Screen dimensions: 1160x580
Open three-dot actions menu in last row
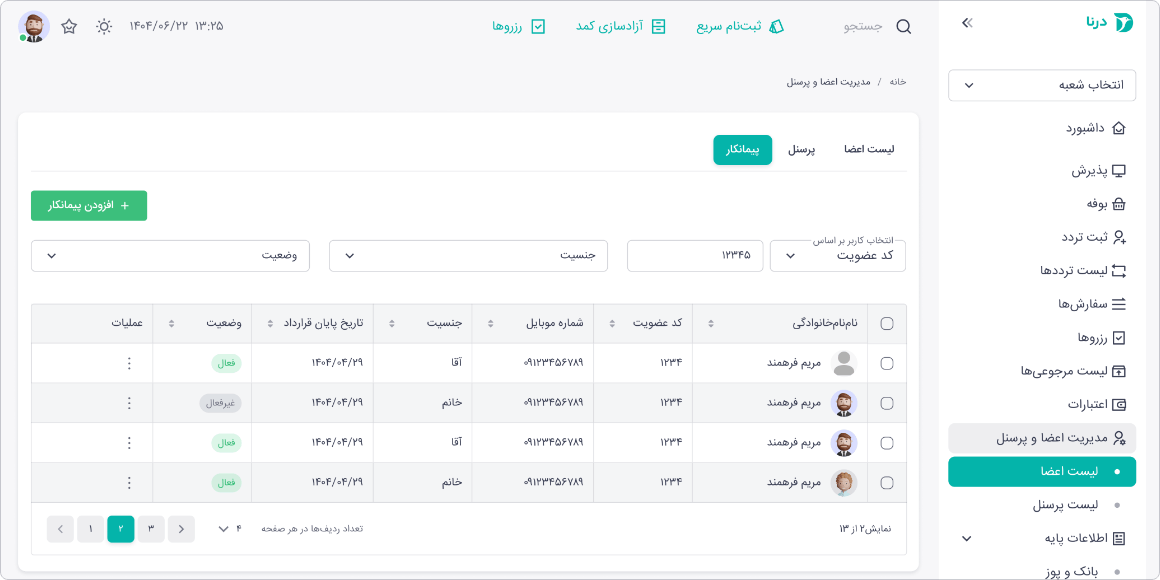(129, 483)
